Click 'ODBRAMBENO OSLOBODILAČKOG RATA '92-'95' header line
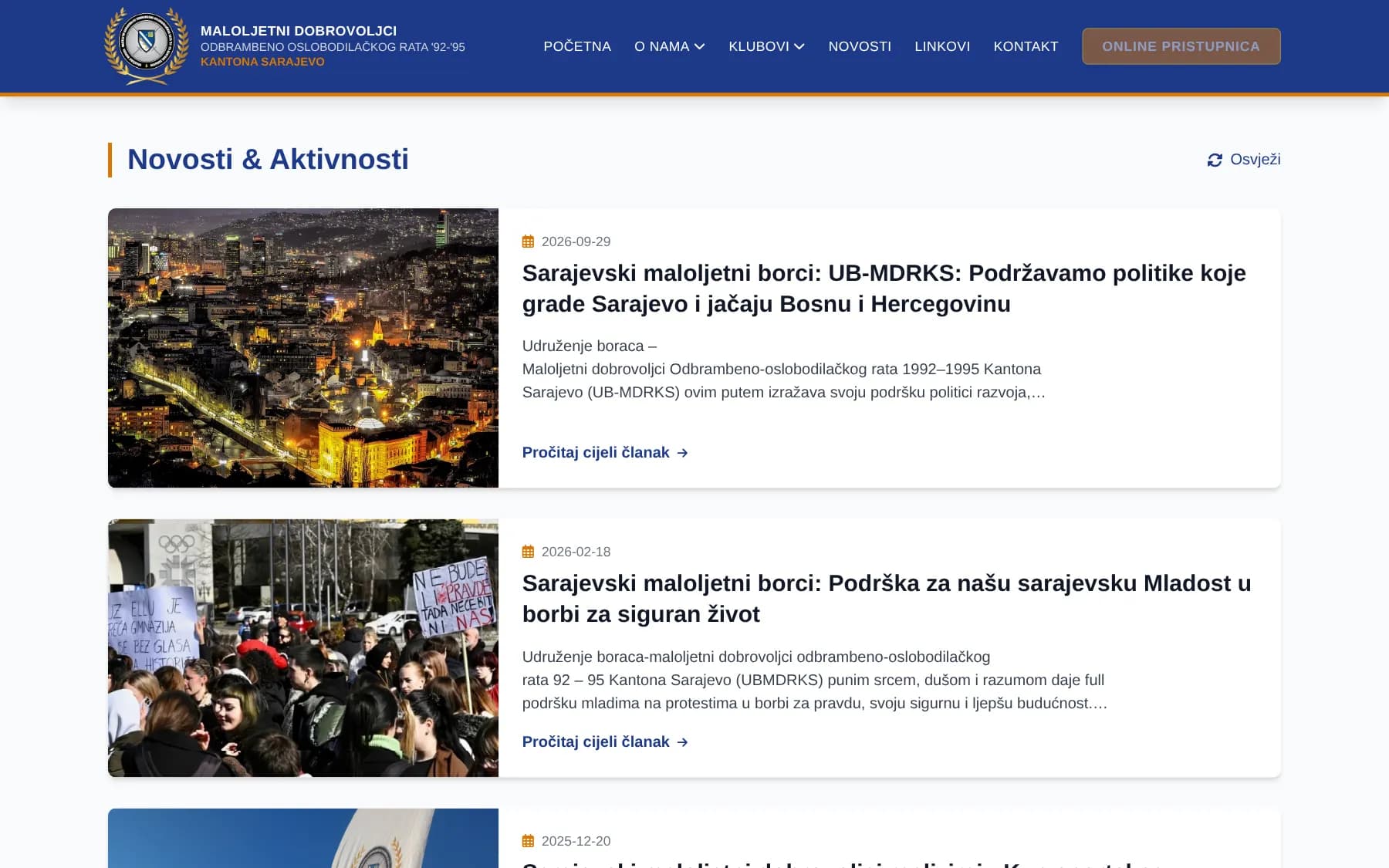This screenshot has width=1389, height=868. pos(333,47)
